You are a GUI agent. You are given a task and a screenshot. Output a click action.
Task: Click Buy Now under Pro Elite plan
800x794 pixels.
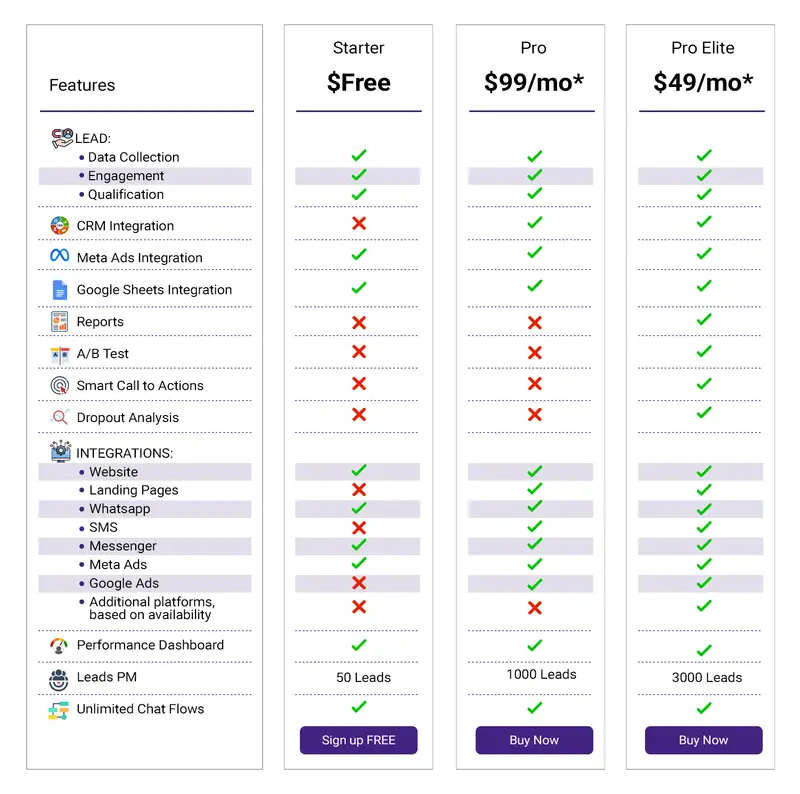[x=704, y=740]
